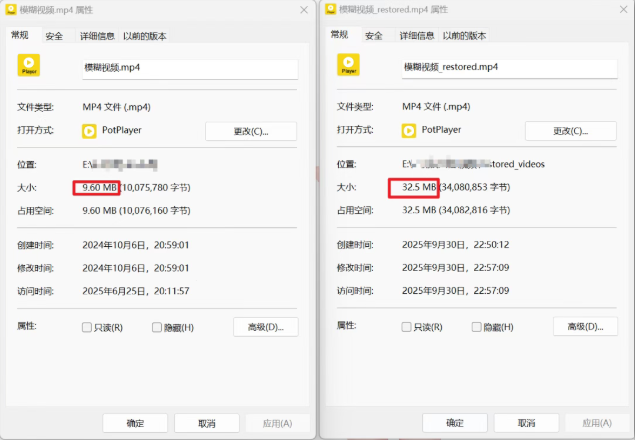Click the filename field containing 模糊视频.mp4
The height and width of the screenshot is (440, 635).
(190, 67)
